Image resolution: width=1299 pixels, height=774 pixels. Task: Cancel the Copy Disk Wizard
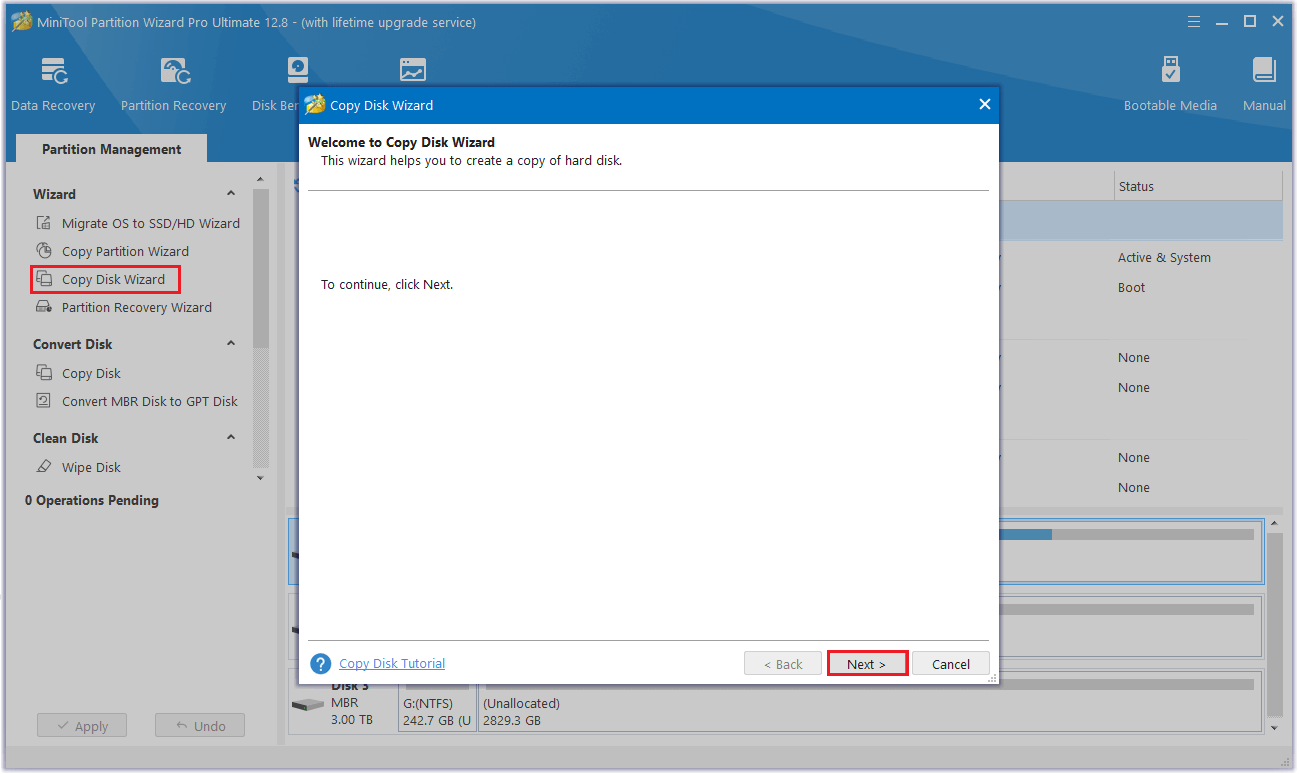pyautogui.click(x=950, y=664)
